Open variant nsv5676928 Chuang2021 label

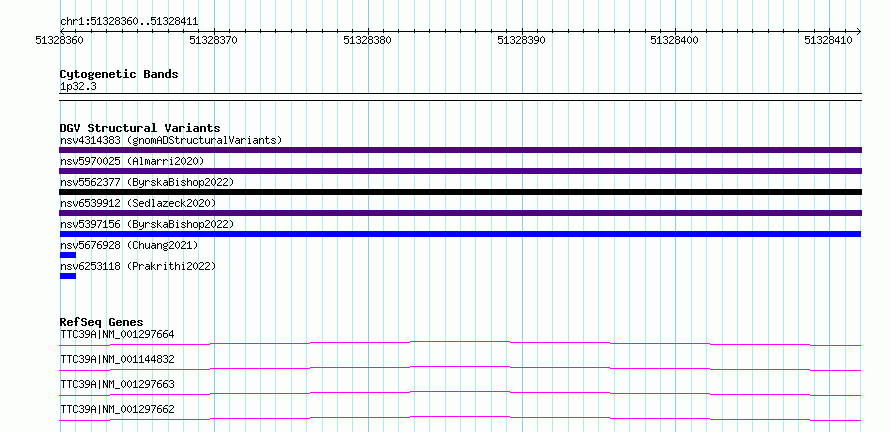point(129,245)
